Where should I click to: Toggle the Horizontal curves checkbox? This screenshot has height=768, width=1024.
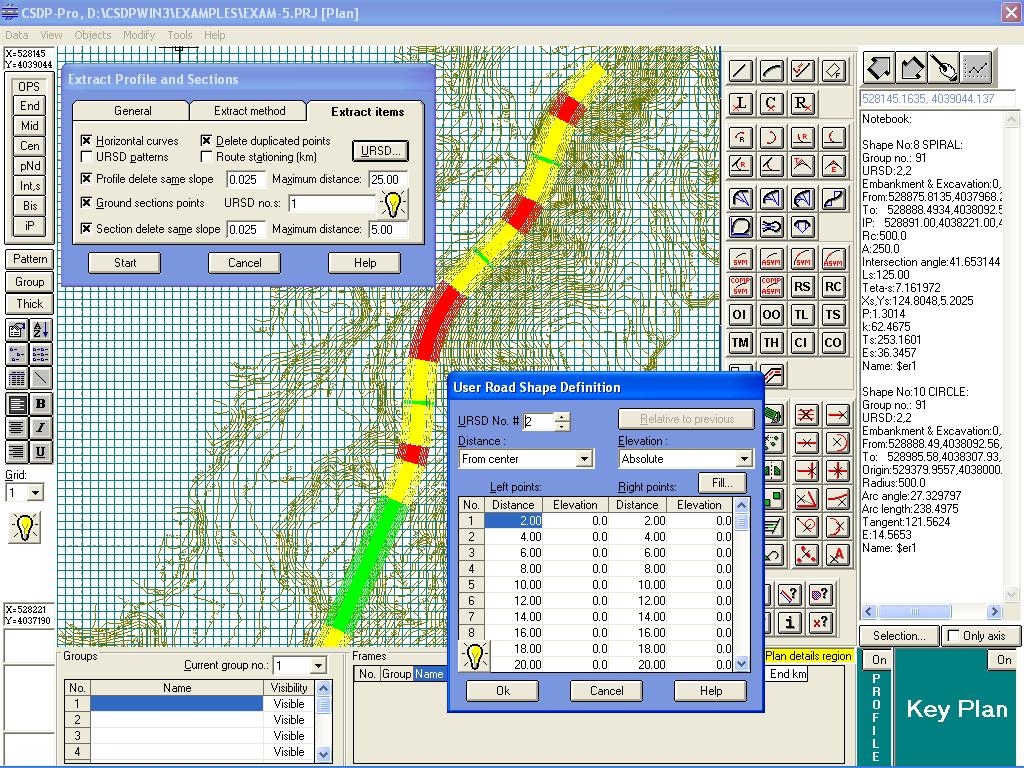pos(86,140)
